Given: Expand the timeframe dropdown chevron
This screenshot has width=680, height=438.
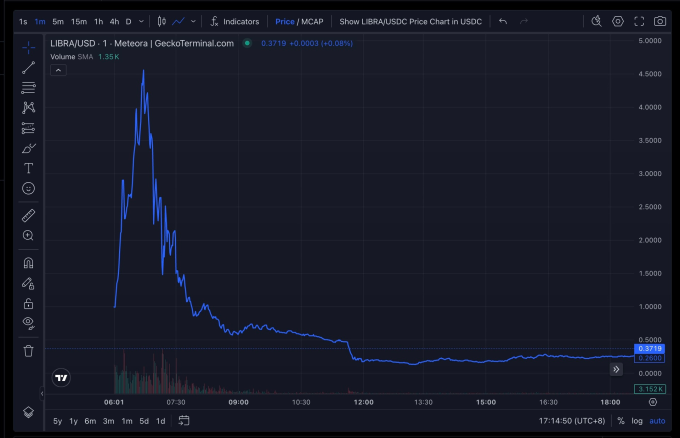Looking at the screenshot, I should click(x=141, y=21).
